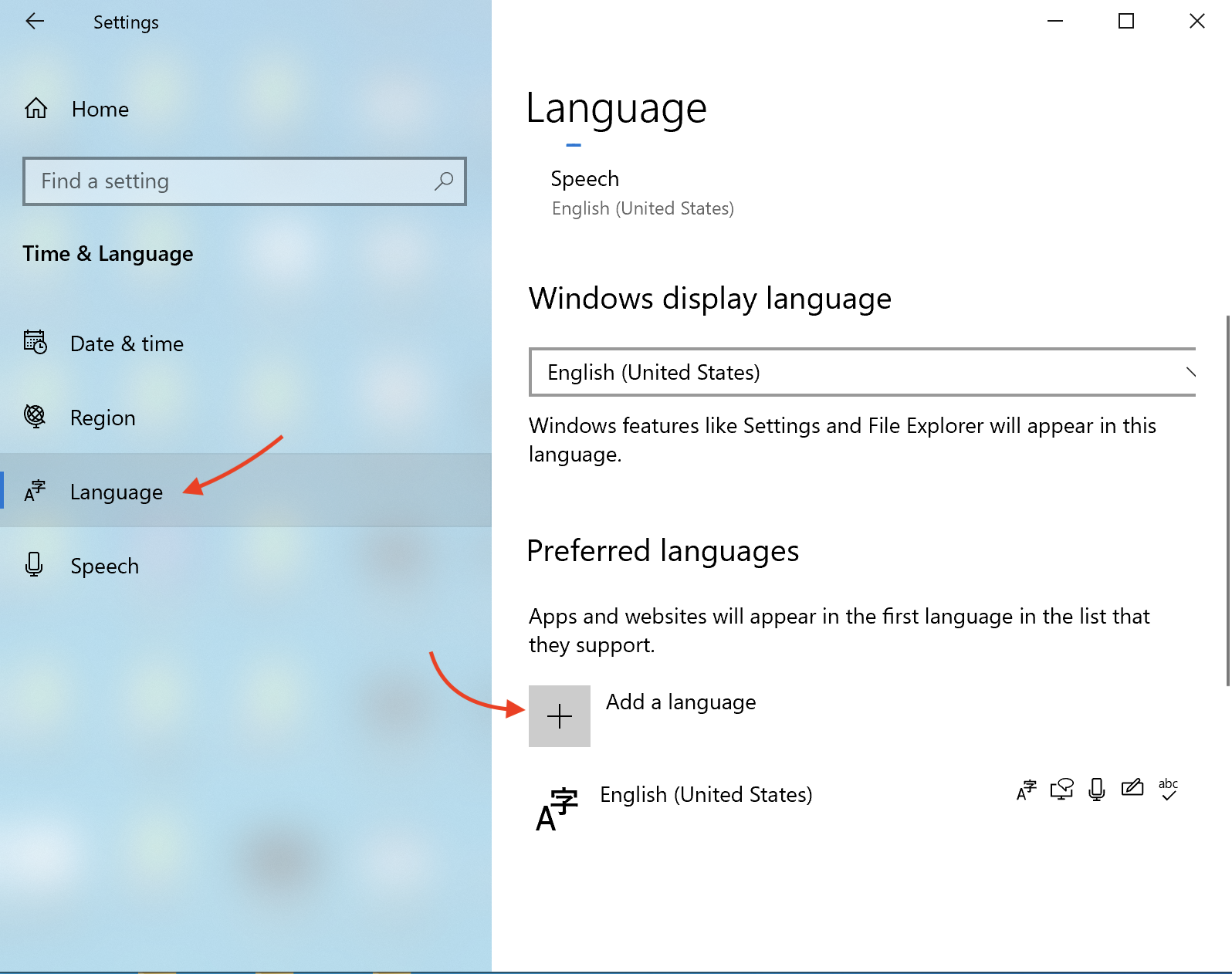Select Region sidebar item
1232x974 pixels.
coord(245,417)
